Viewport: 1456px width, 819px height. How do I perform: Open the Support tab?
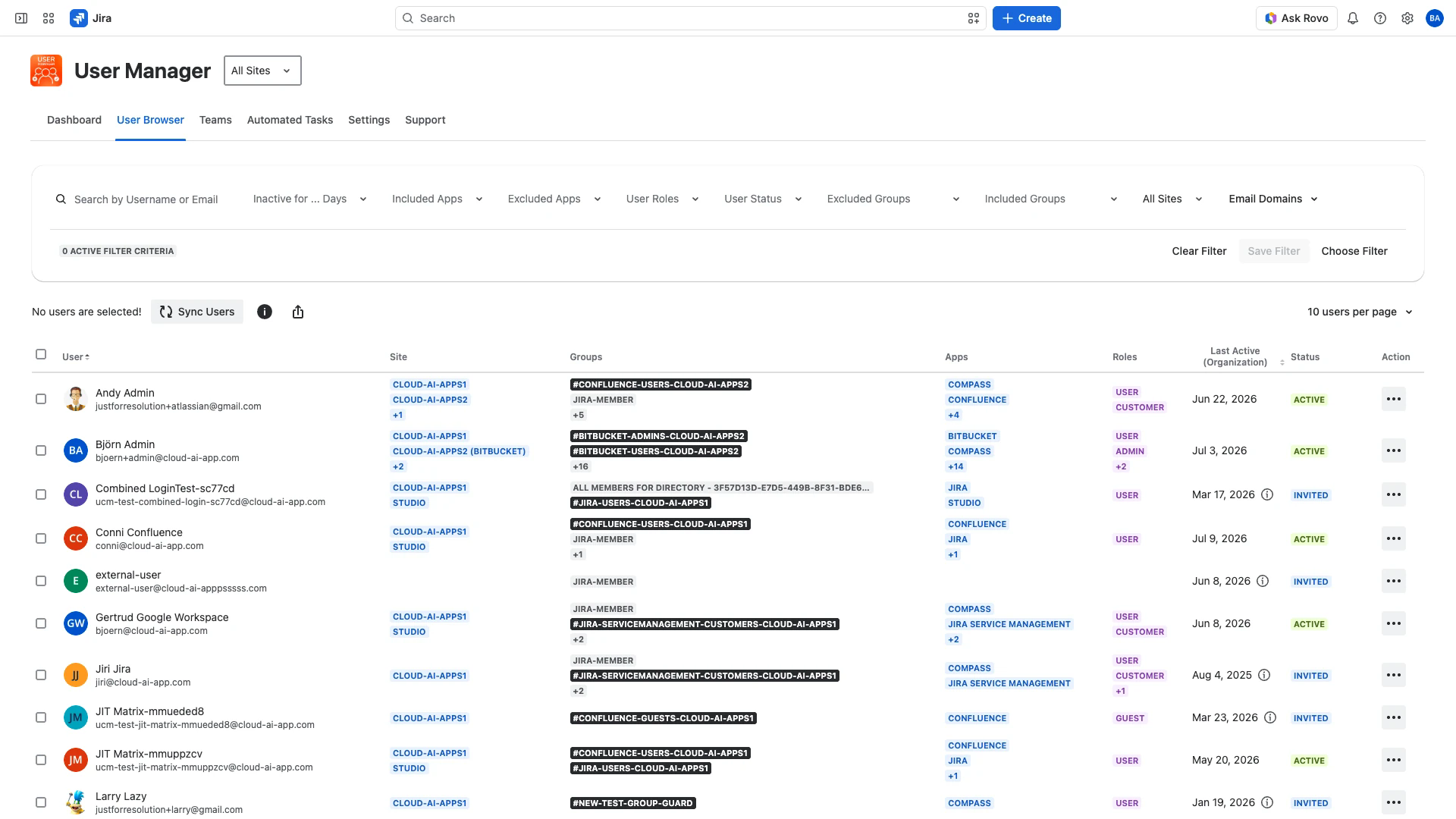click(x=425, y=120)
